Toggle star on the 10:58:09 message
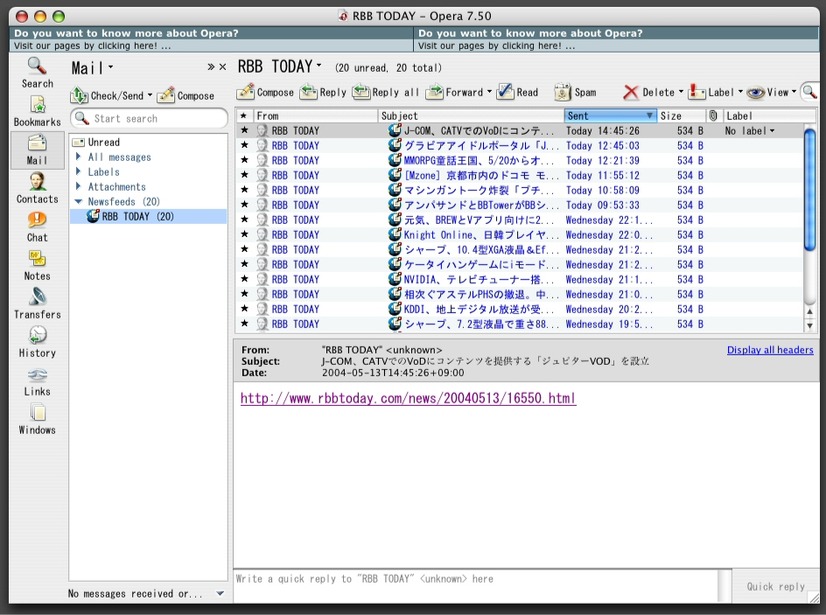826x615 pixels. [244, 190]
